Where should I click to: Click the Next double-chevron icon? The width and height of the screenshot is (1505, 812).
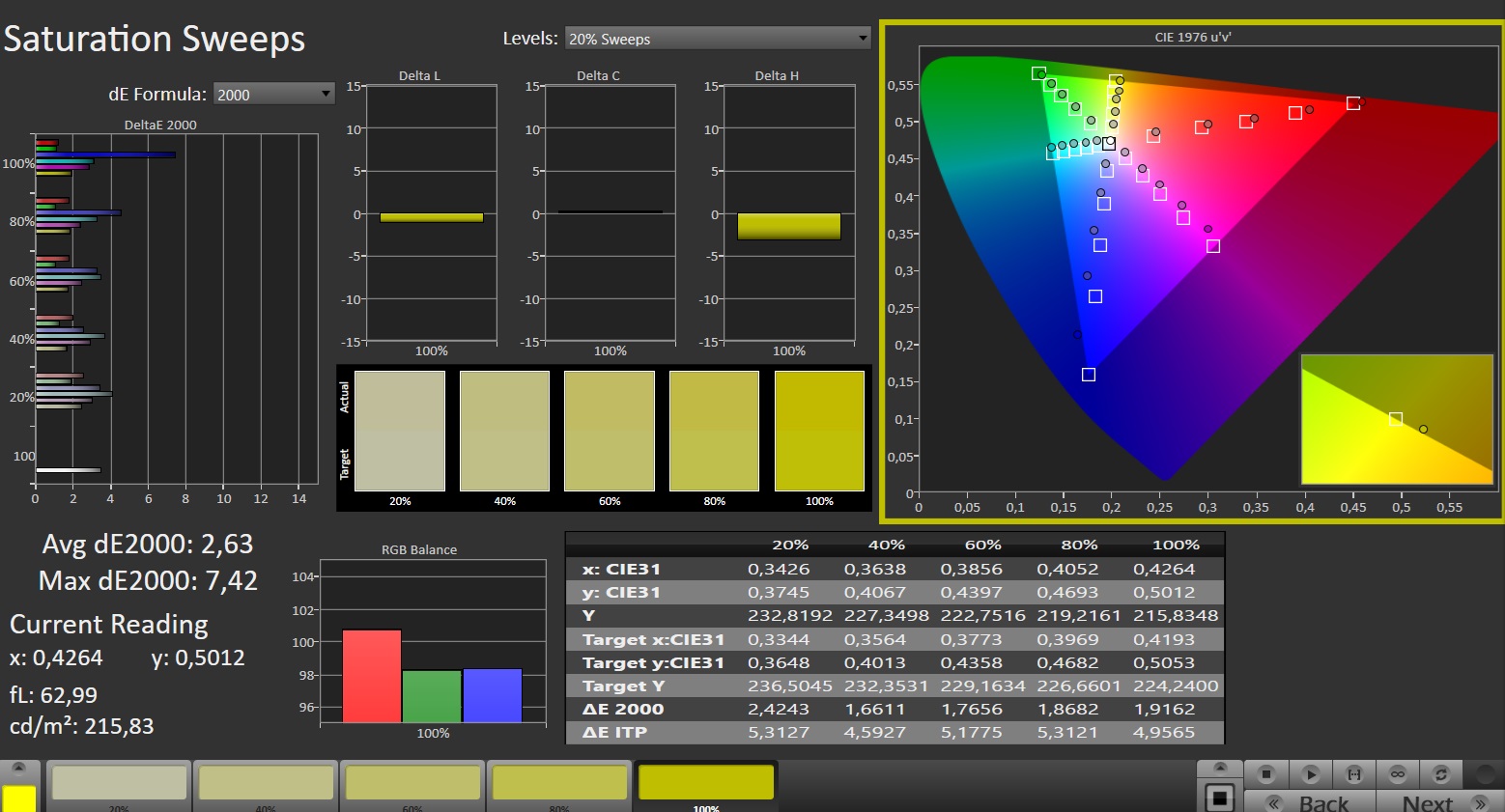(x=1480, y=803)
